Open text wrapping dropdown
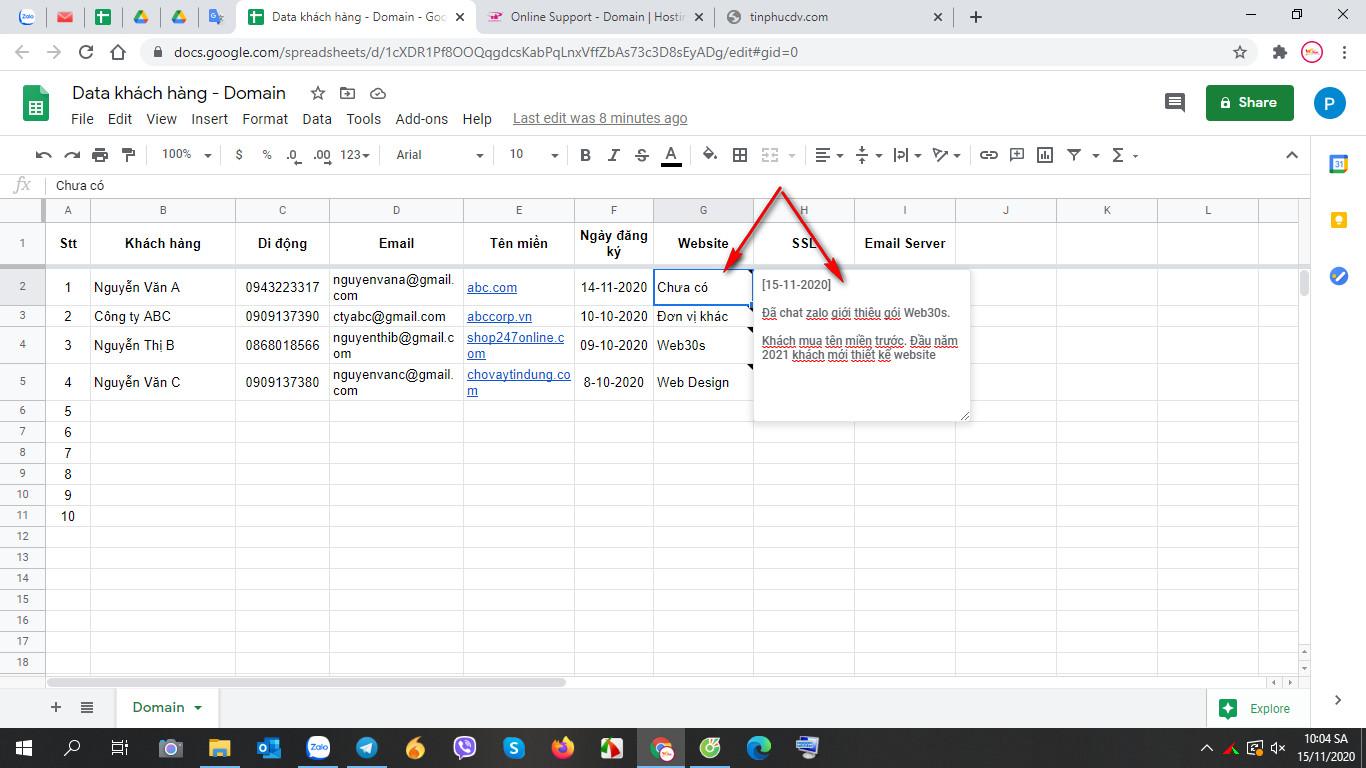This screenshot has width=1366, height=768. click(x=907, y=155)
